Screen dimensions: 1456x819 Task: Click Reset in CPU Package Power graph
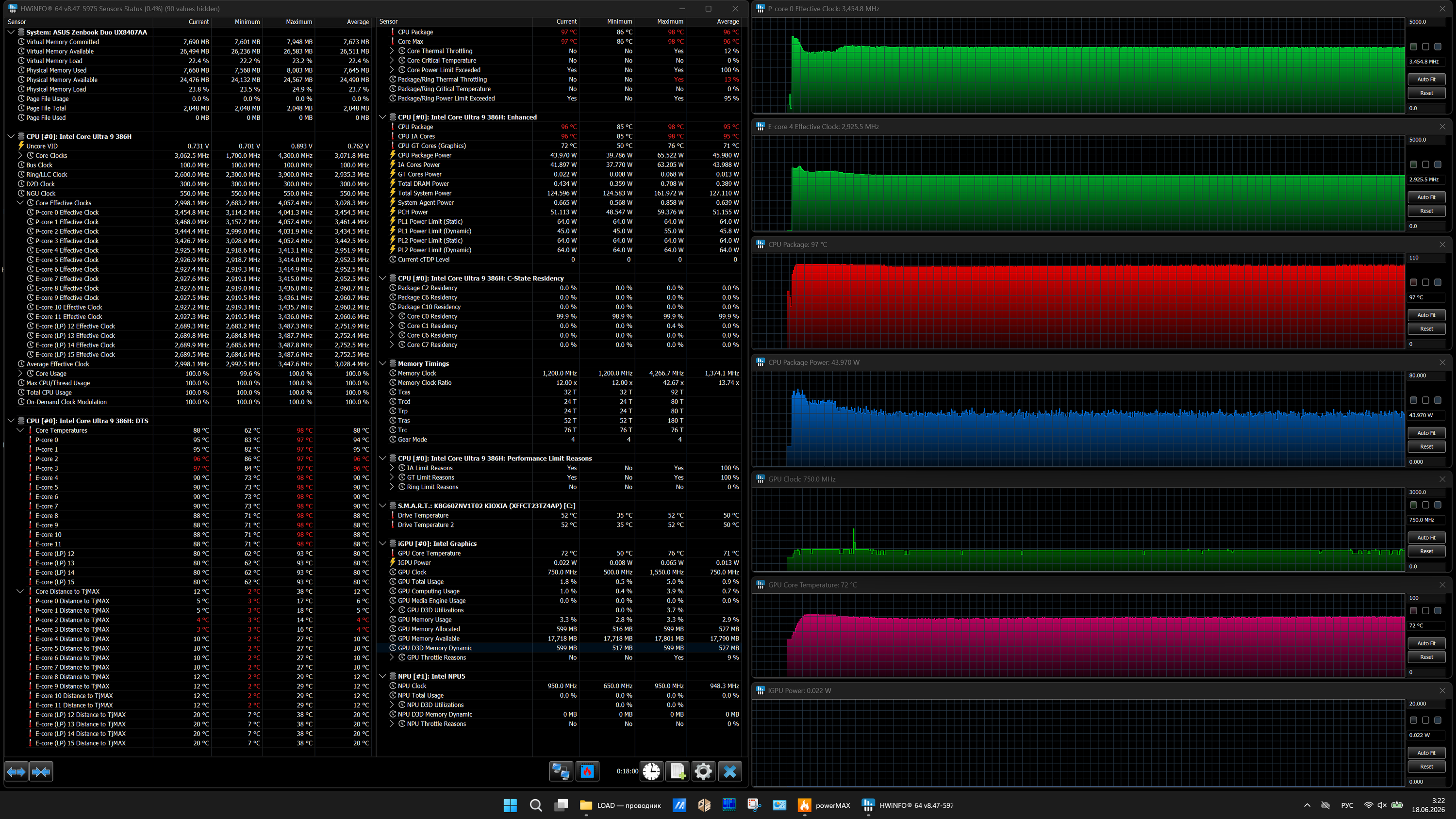click(1426, 446)
